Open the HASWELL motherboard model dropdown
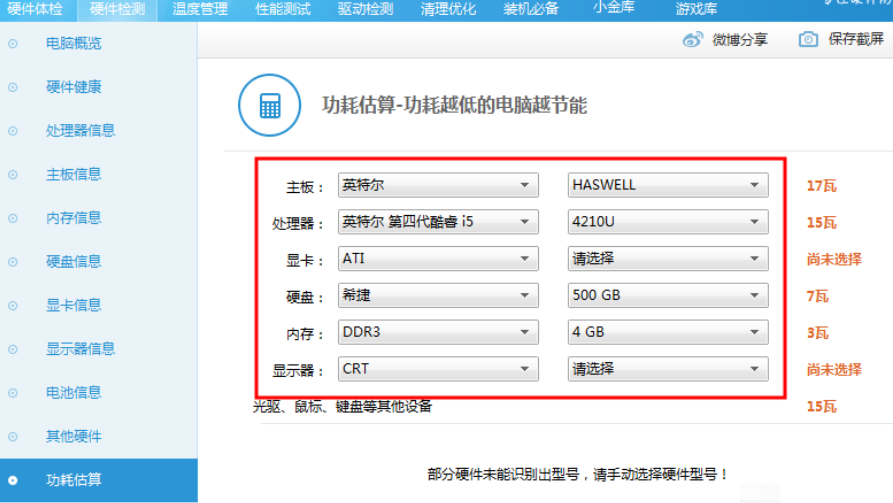This screenshot has width=893, height=503. pyautogui.click(x=668, y=185)
